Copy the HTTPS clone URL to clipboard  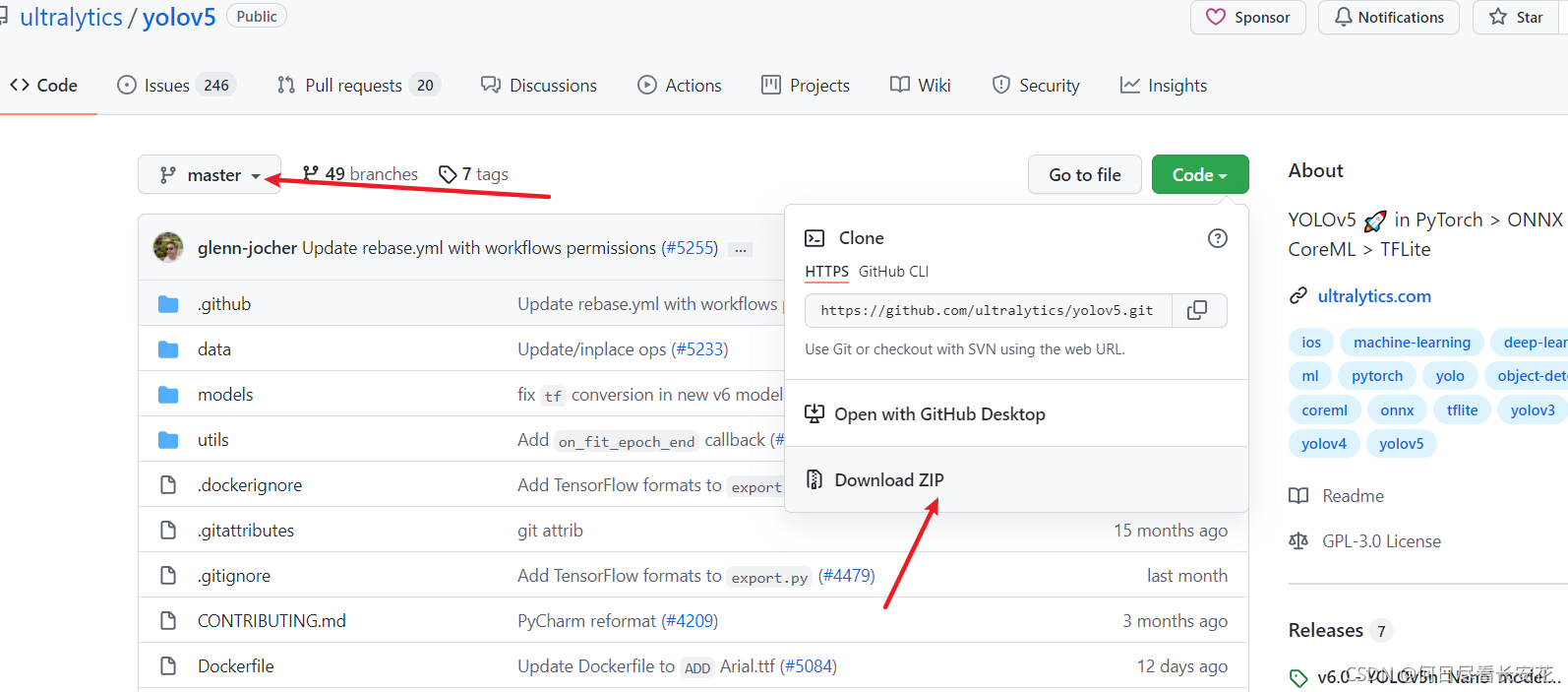coord(1198,310)
